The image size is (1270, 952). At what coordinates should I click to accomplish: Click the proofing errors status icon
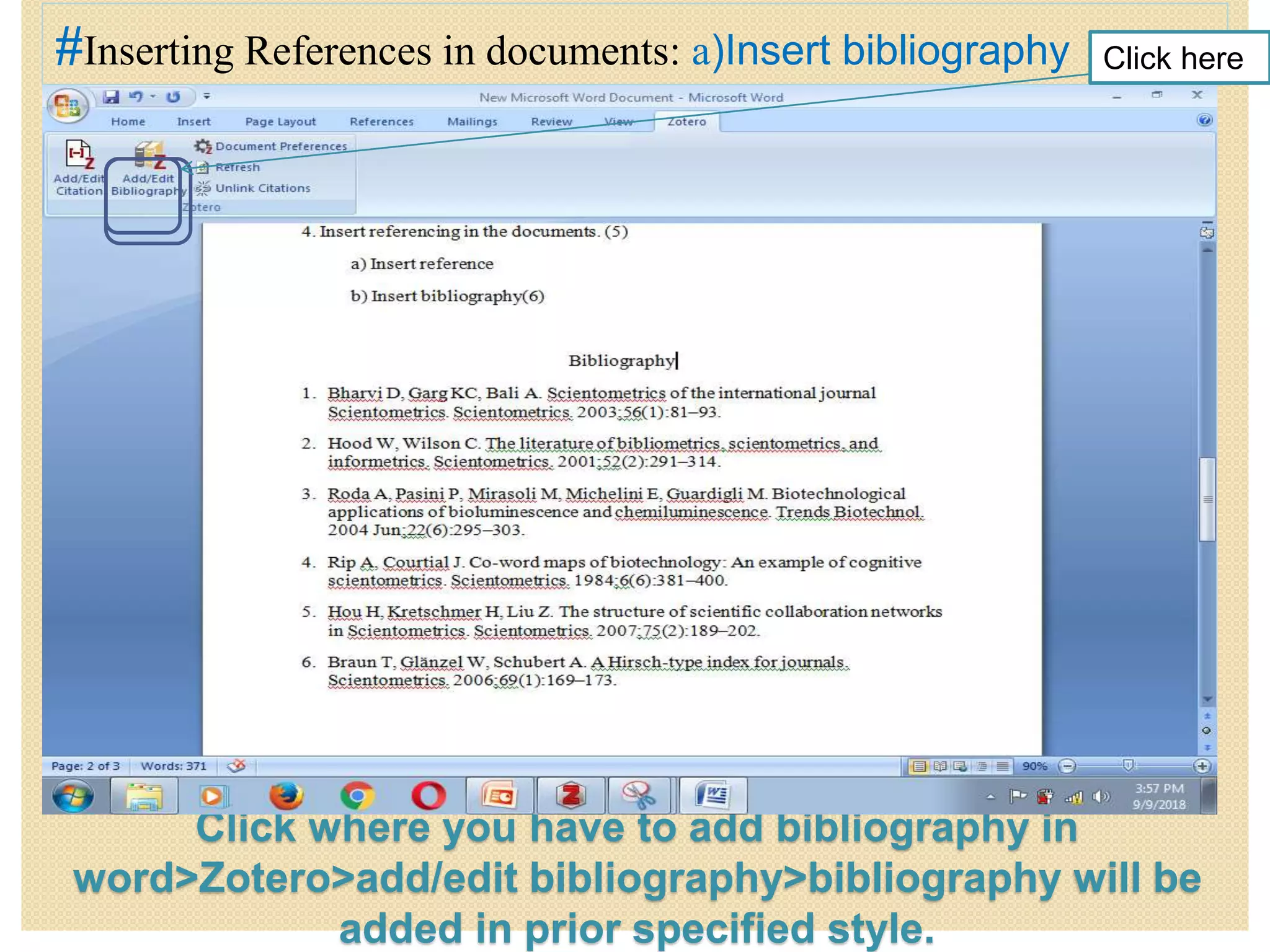tap(236, 766)
